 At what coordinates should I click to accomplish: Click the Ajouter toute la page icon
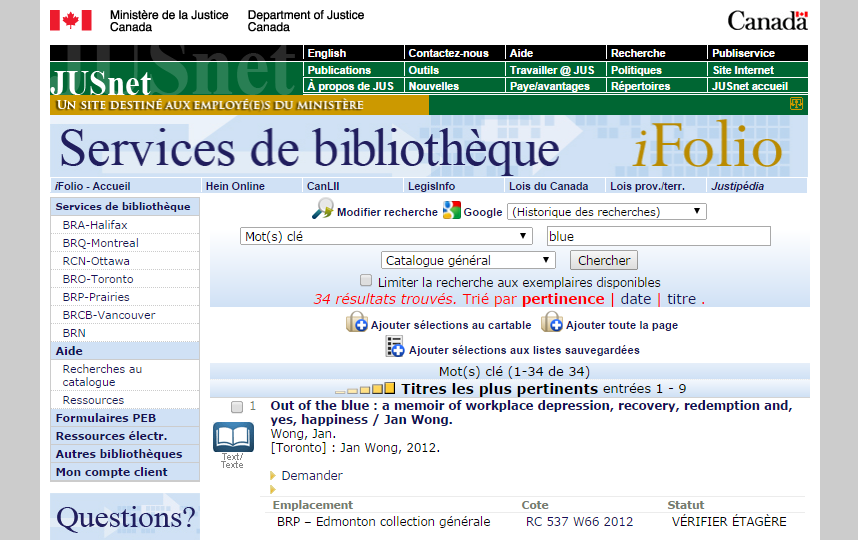(x=552, y=322)
